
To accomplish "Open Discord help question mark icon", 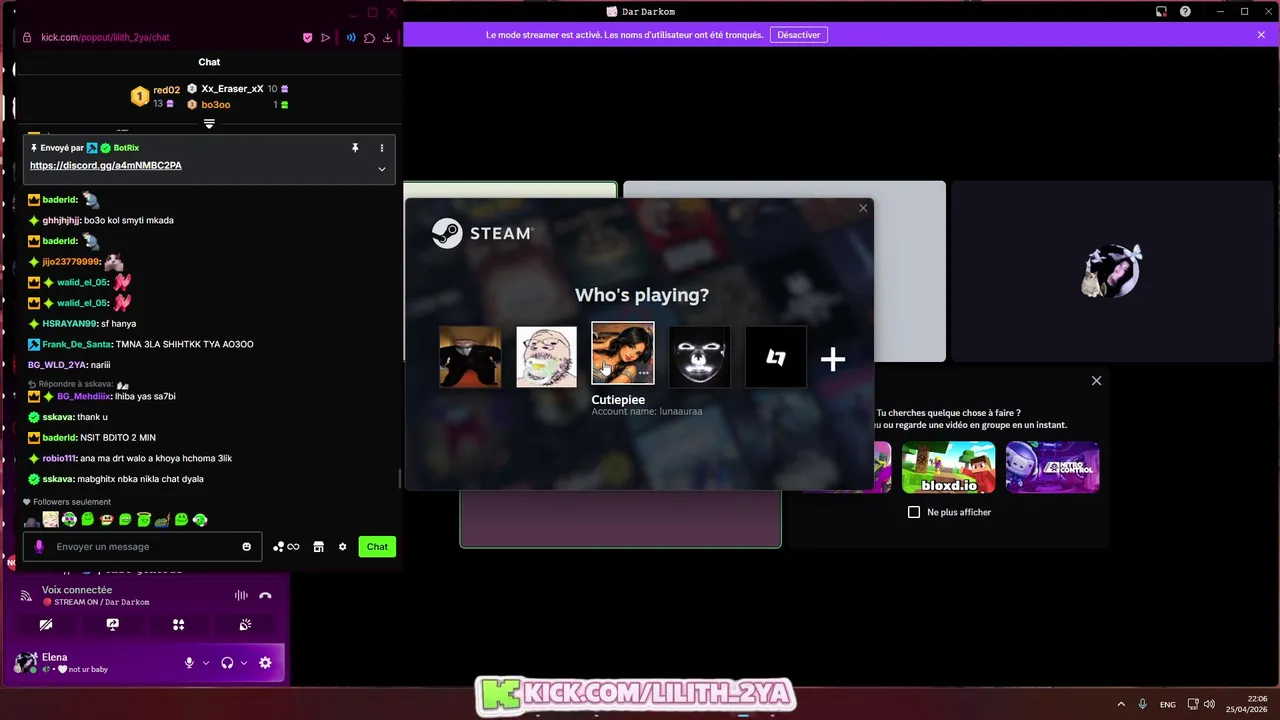I will [1185, 12].
